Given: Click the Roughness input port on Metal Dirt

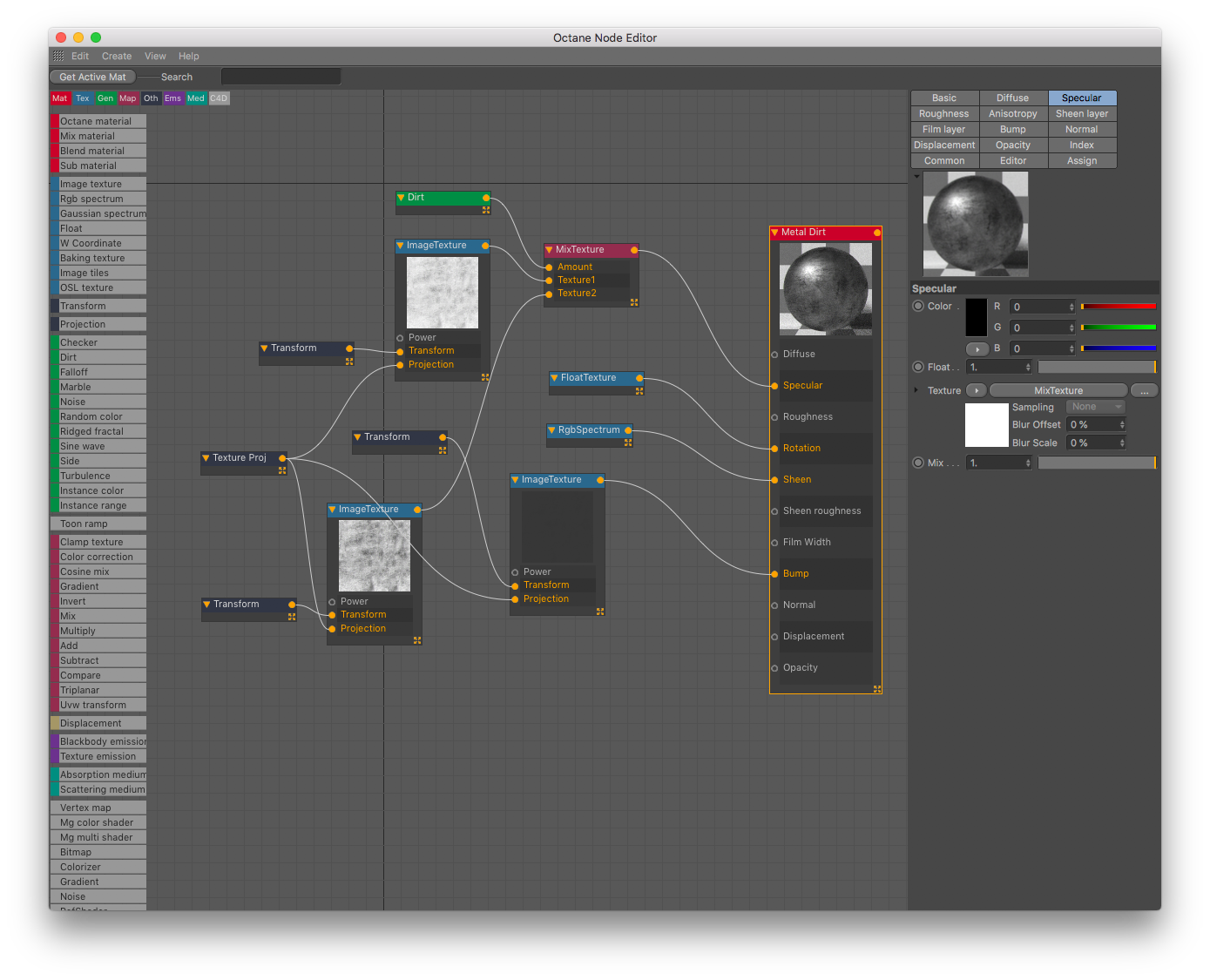Looking at the screenshot, I should click(x=774, y=417).
